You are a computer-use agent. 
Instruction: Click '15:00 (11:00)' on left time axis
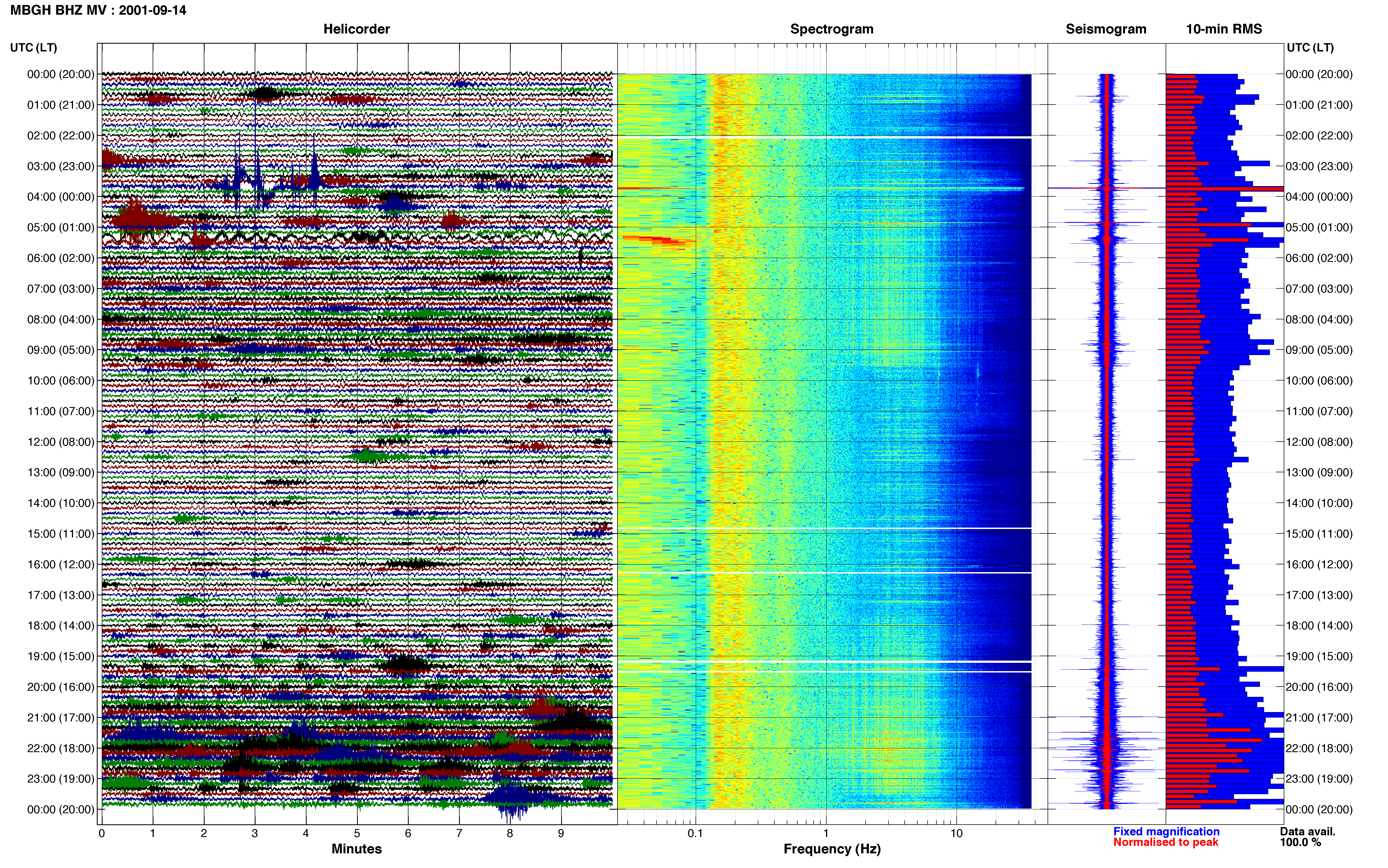[61, 534]
